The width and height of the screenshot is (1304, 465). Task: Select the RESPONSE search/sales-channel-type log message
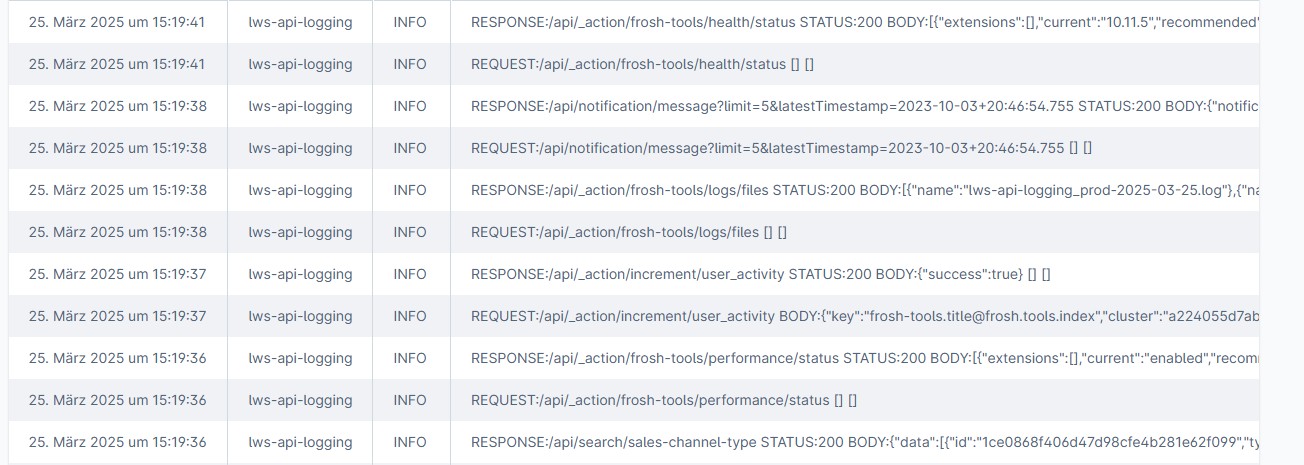860,442
